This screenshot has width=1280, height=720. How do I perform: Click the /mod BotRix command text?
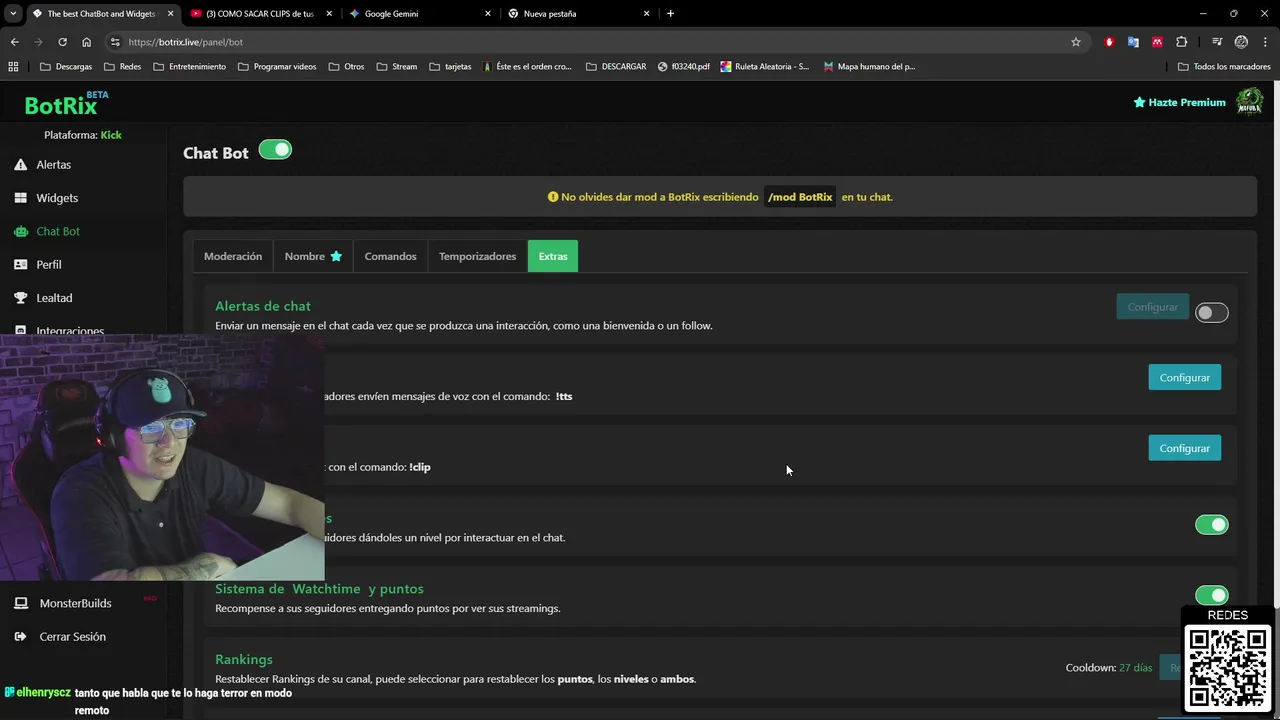coord(800,197)
